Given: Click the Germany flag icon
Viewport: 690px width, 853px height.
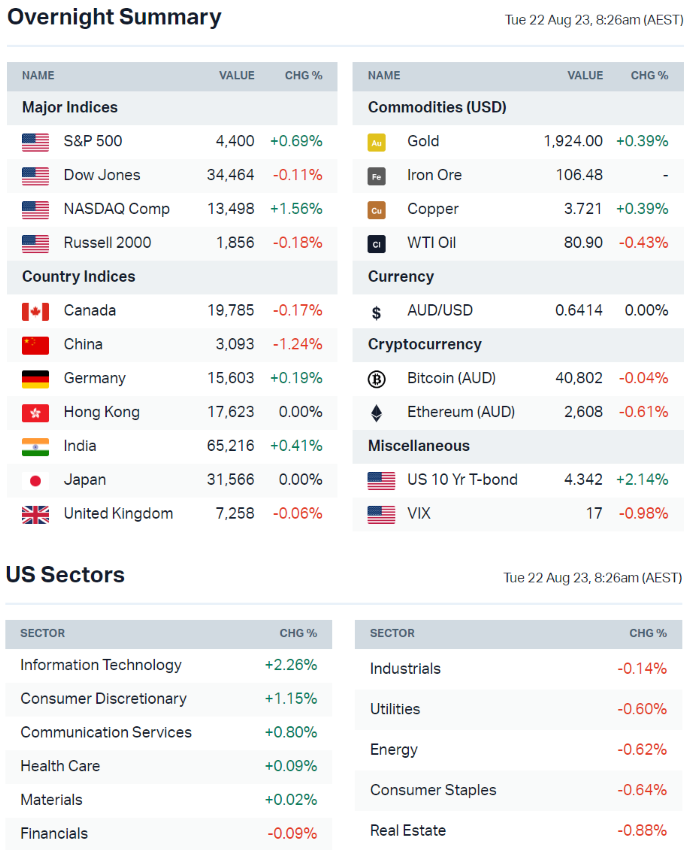Looking at the screenshot, I should tap(35, 379).
